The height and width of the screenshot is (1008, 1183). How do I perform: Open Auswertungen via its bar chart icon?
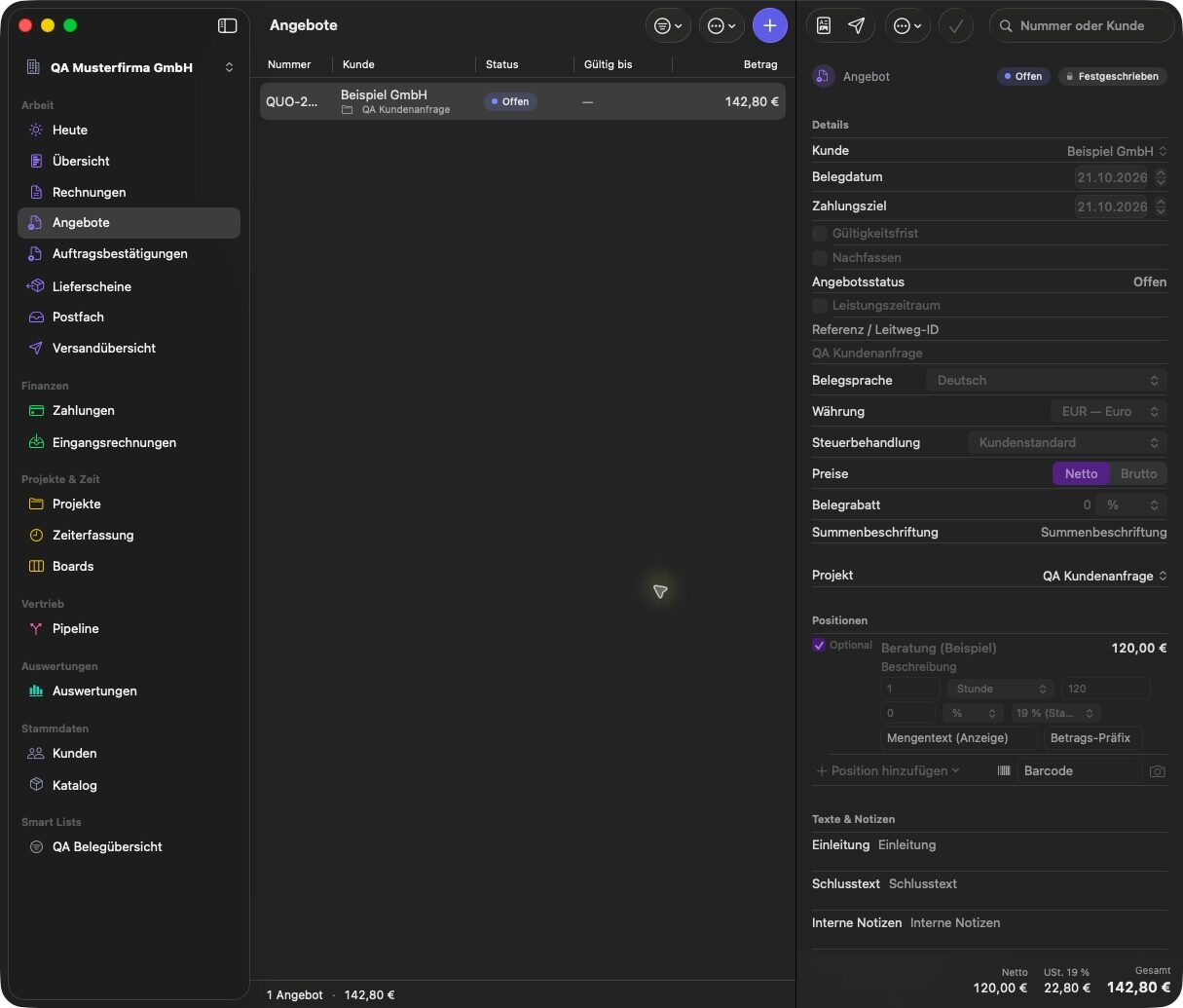click(36, 691)
